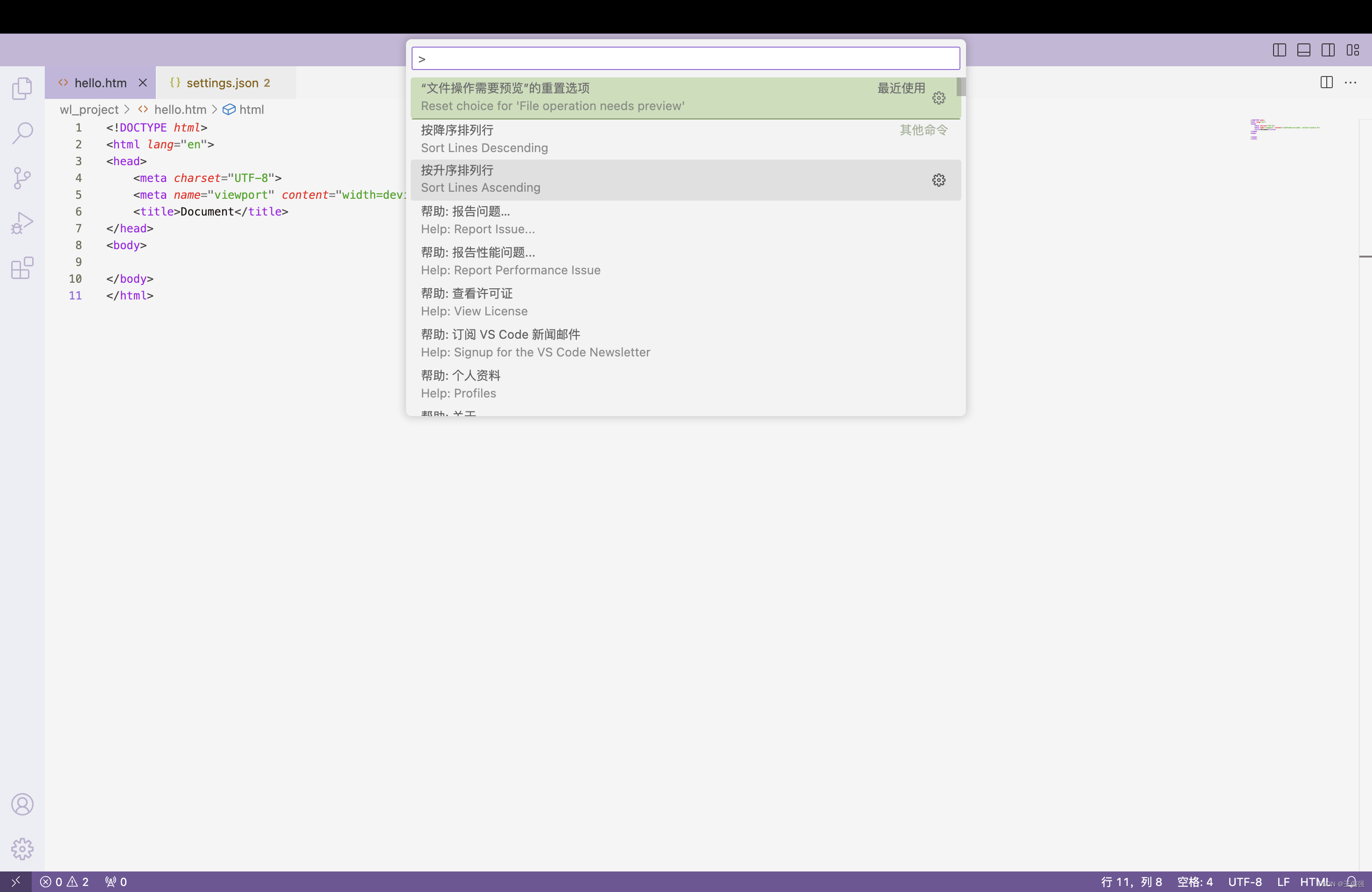Click the command palette input field
Viewport: 1372px width, 892px height.
click(685, 59)
